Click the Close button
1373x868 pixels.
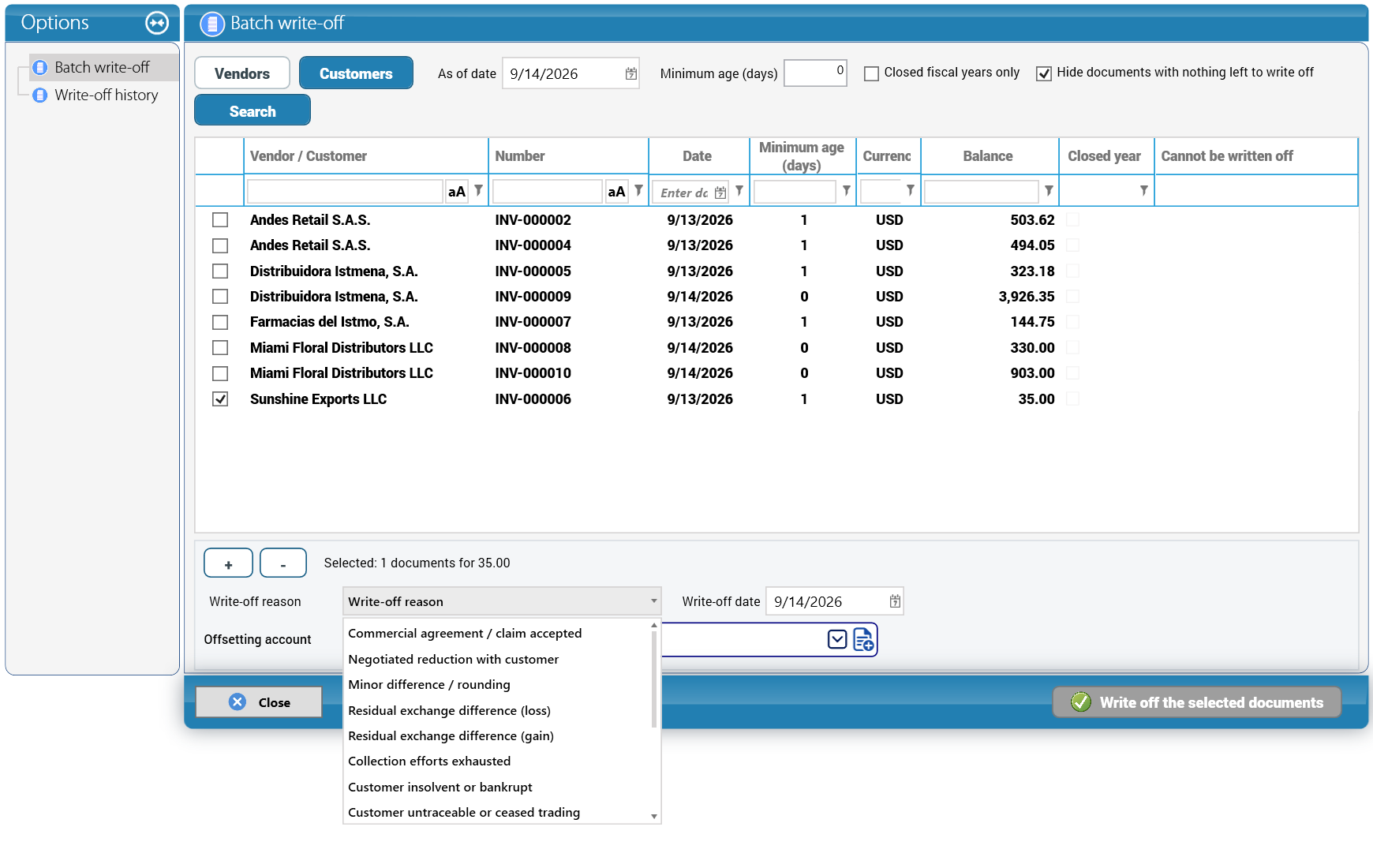tap(259, 702)
